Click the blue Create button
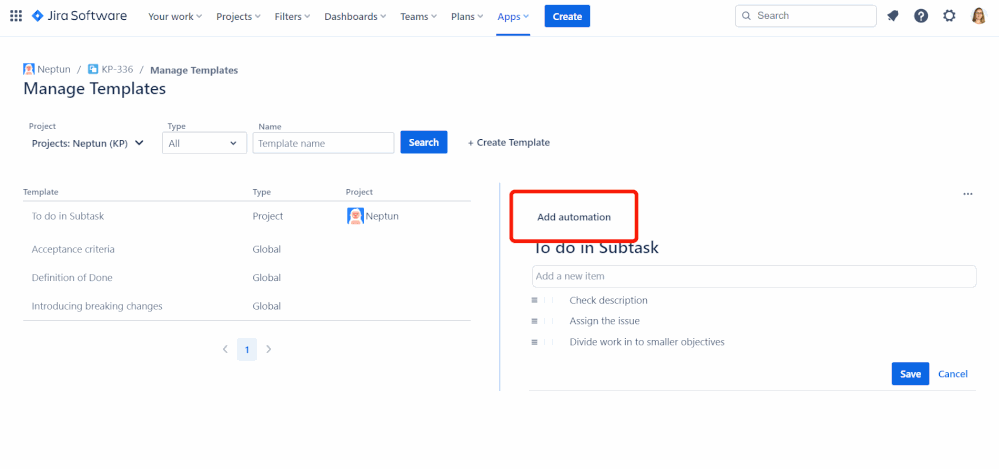Viewport: 999px width, 469px height. [567, 17]
